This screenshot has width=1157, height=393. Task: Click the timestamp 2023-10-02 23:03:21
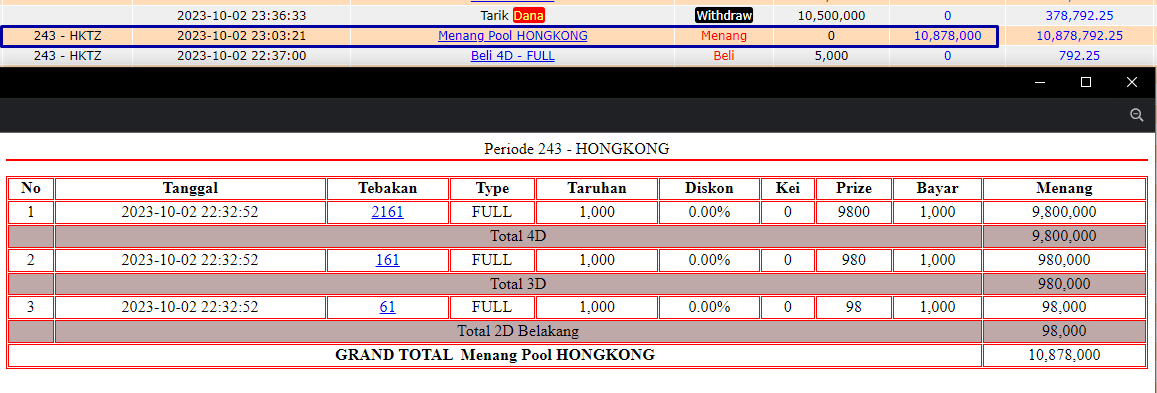coord(241,35)
